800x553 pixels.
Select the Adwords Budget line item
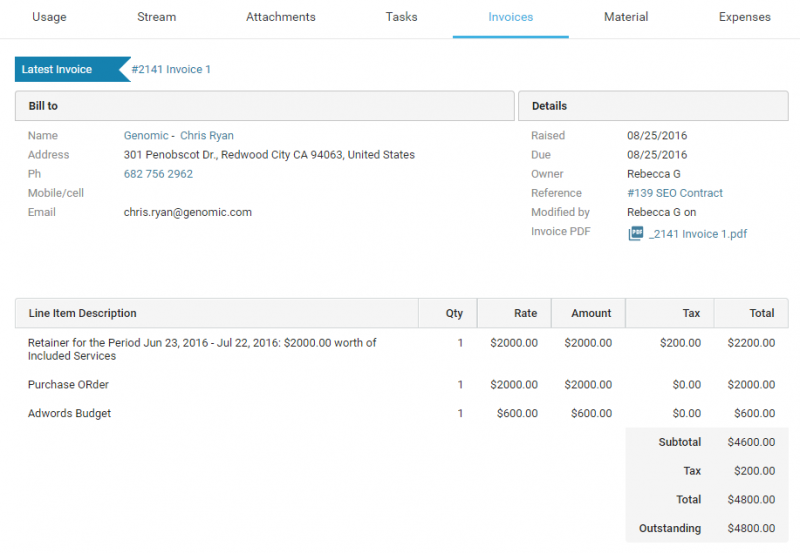(x=69, y=414)
